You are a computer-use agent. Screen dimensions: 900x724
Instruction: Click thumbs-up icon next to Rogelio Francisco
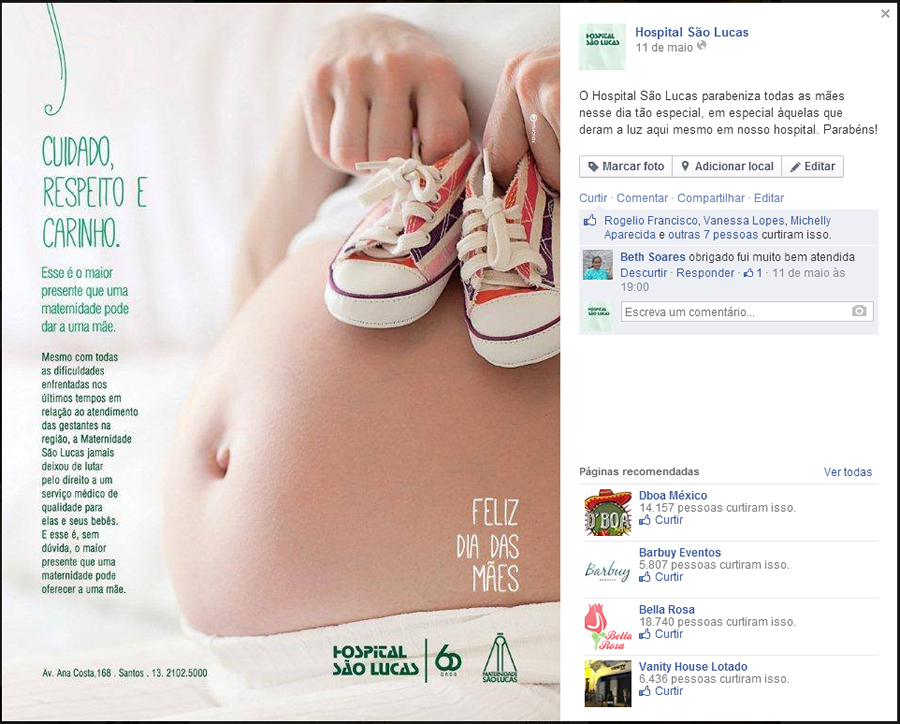click(590, 220)
